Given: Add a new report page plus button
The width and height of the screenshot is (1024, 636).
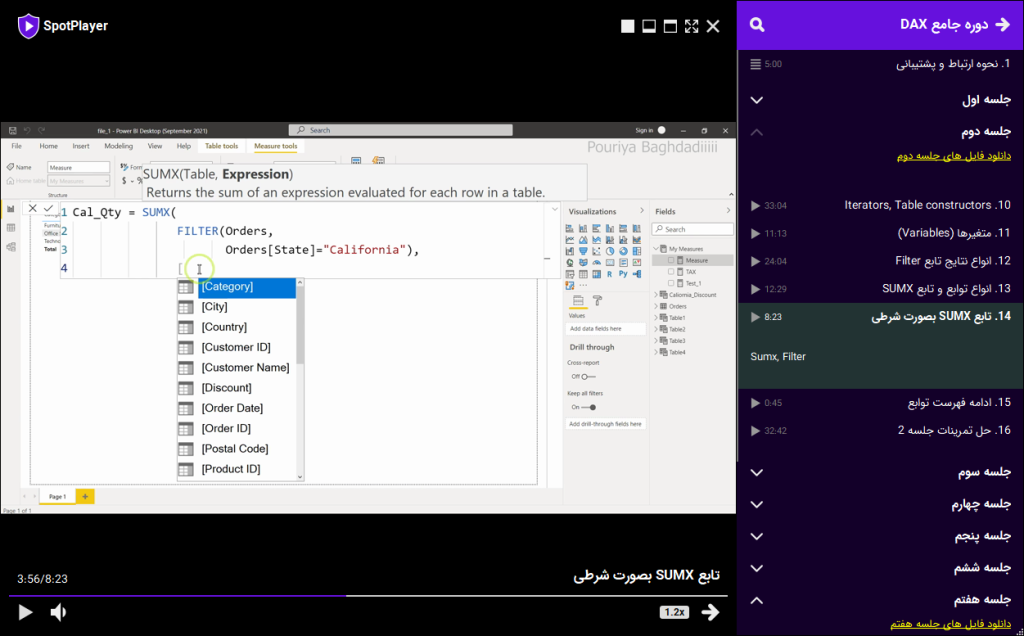Looking at the screenshot, I should [x=85, y=496].
